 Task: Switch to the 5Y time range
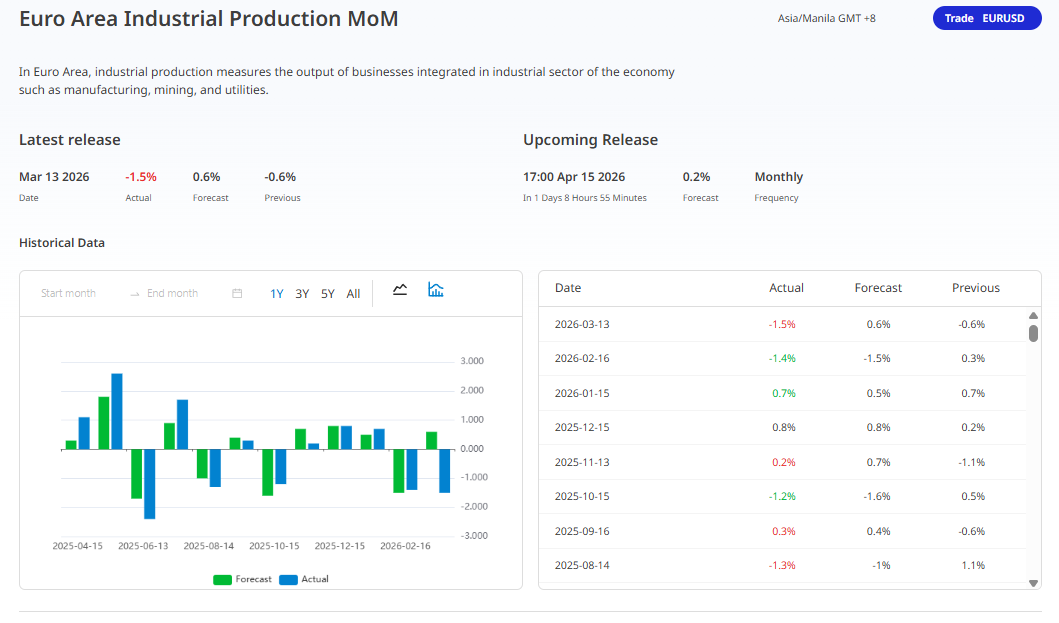[x=328, y=294]
